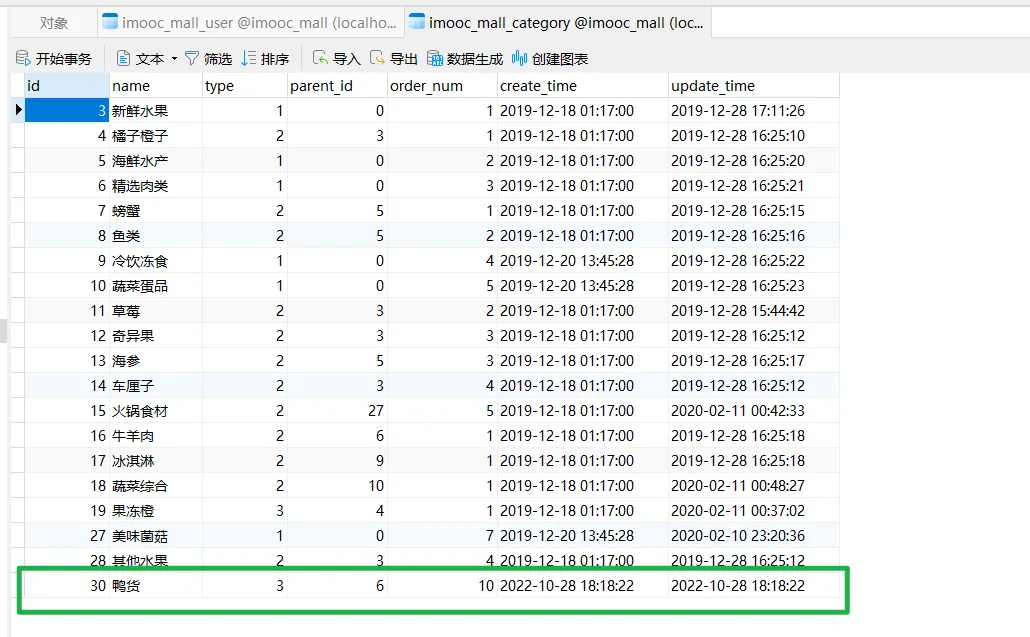Select the name cell 蔬菜综合

pyautogui.click(x=156, y=485)
